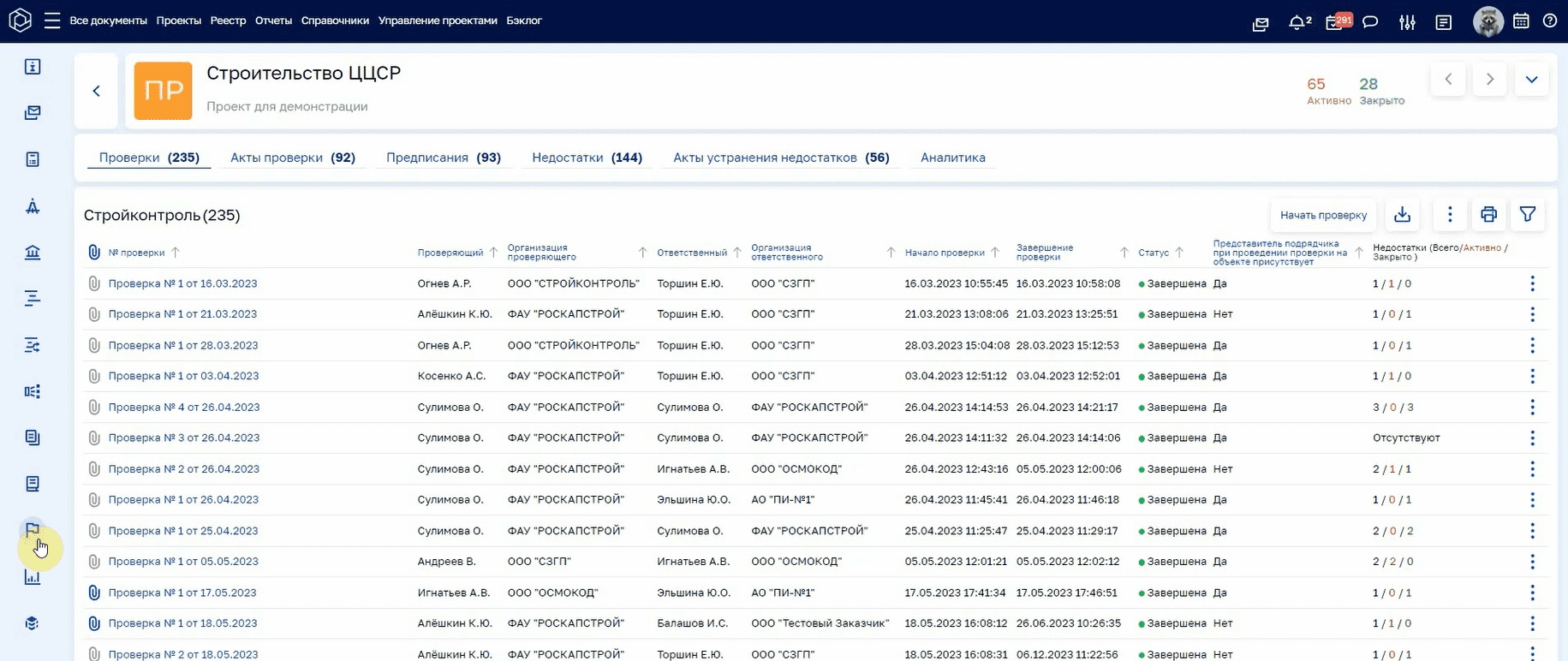Open link Проверка № 1 от 16.03.2023
The image size is (1568, 661).
[x=182, y=283]
